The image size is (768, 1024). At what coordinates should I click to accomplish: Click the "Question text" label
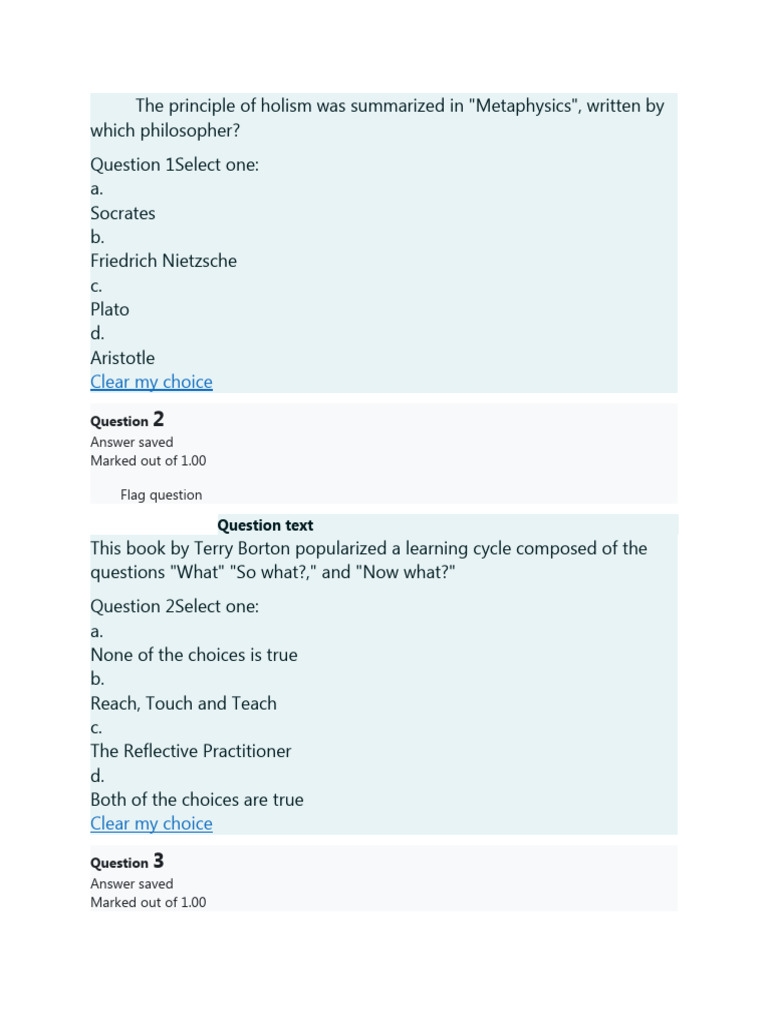pyautogui.click(x=265, y=525)
